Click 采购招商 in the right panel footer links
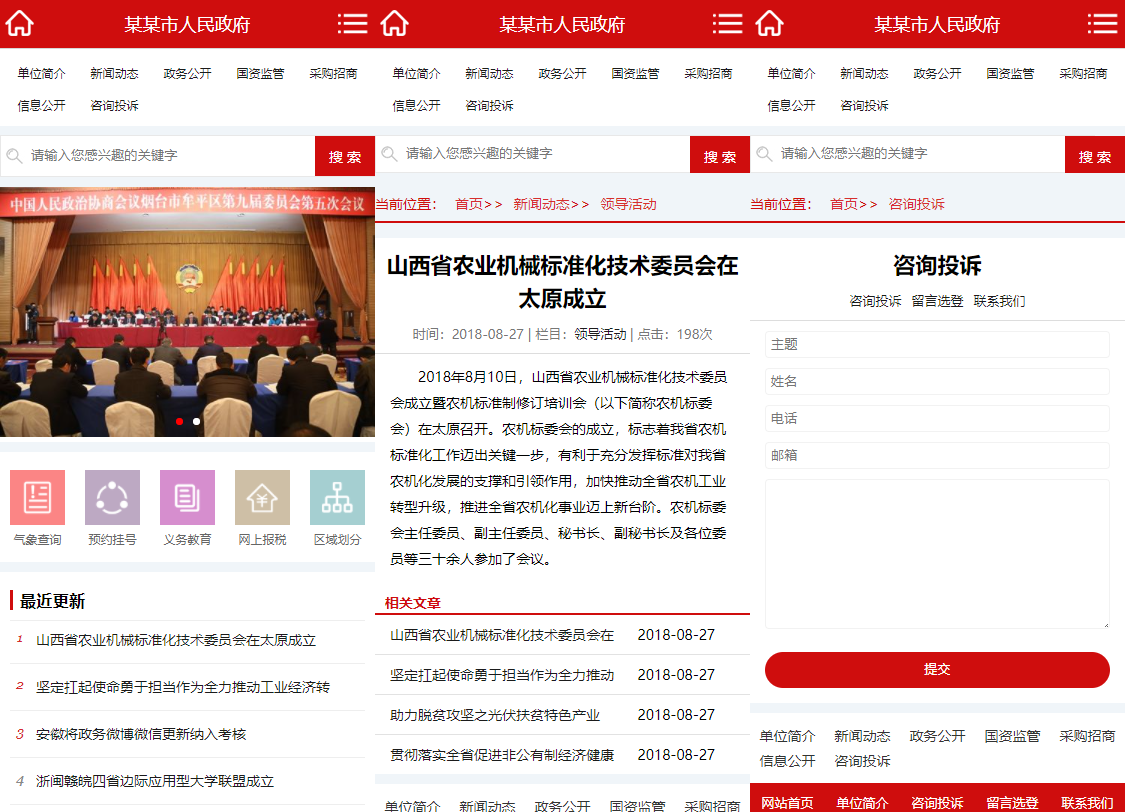This screenshot has width=1125, height=812. tap(1087, 736)
